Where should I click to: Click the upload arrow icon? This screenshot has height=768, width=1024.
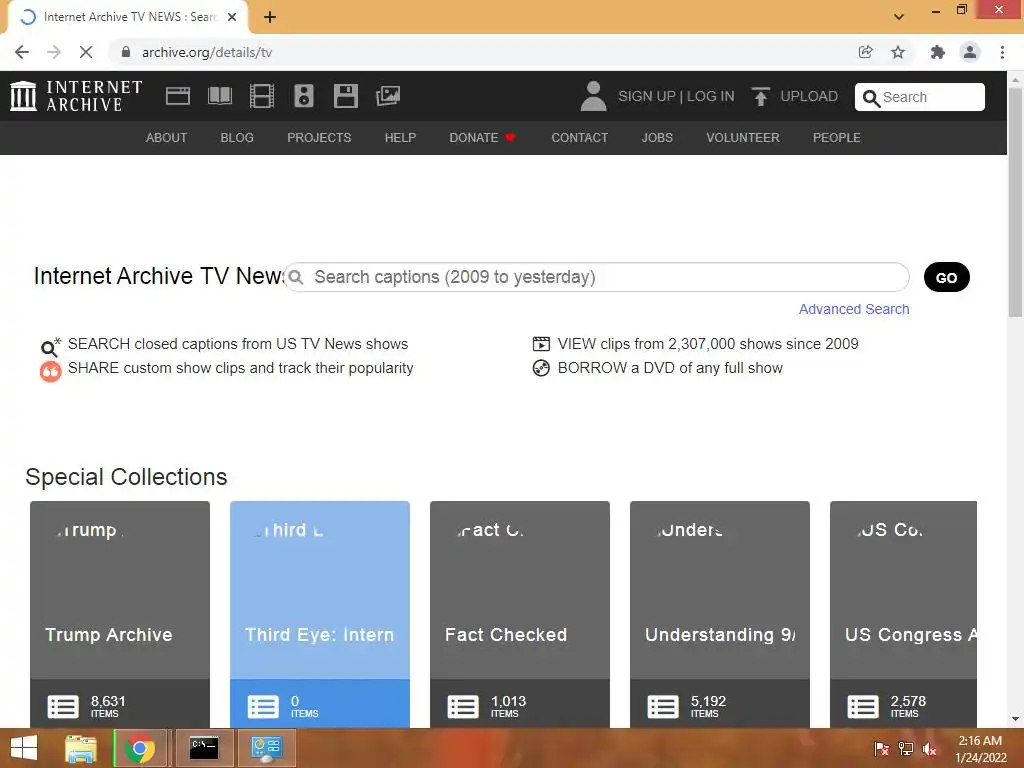760,96
